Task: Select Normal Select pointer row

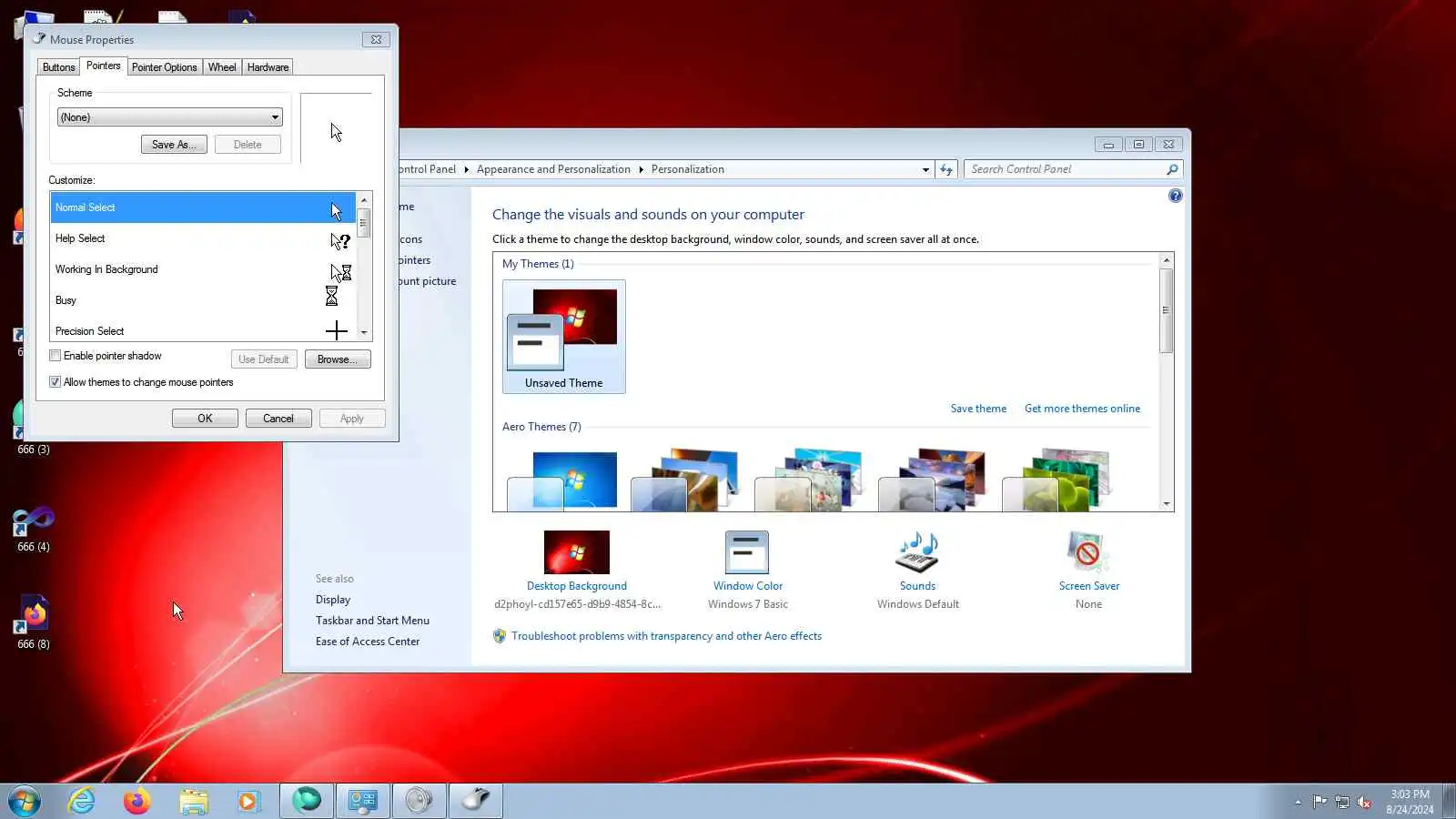Action: [x=203, y=207]
